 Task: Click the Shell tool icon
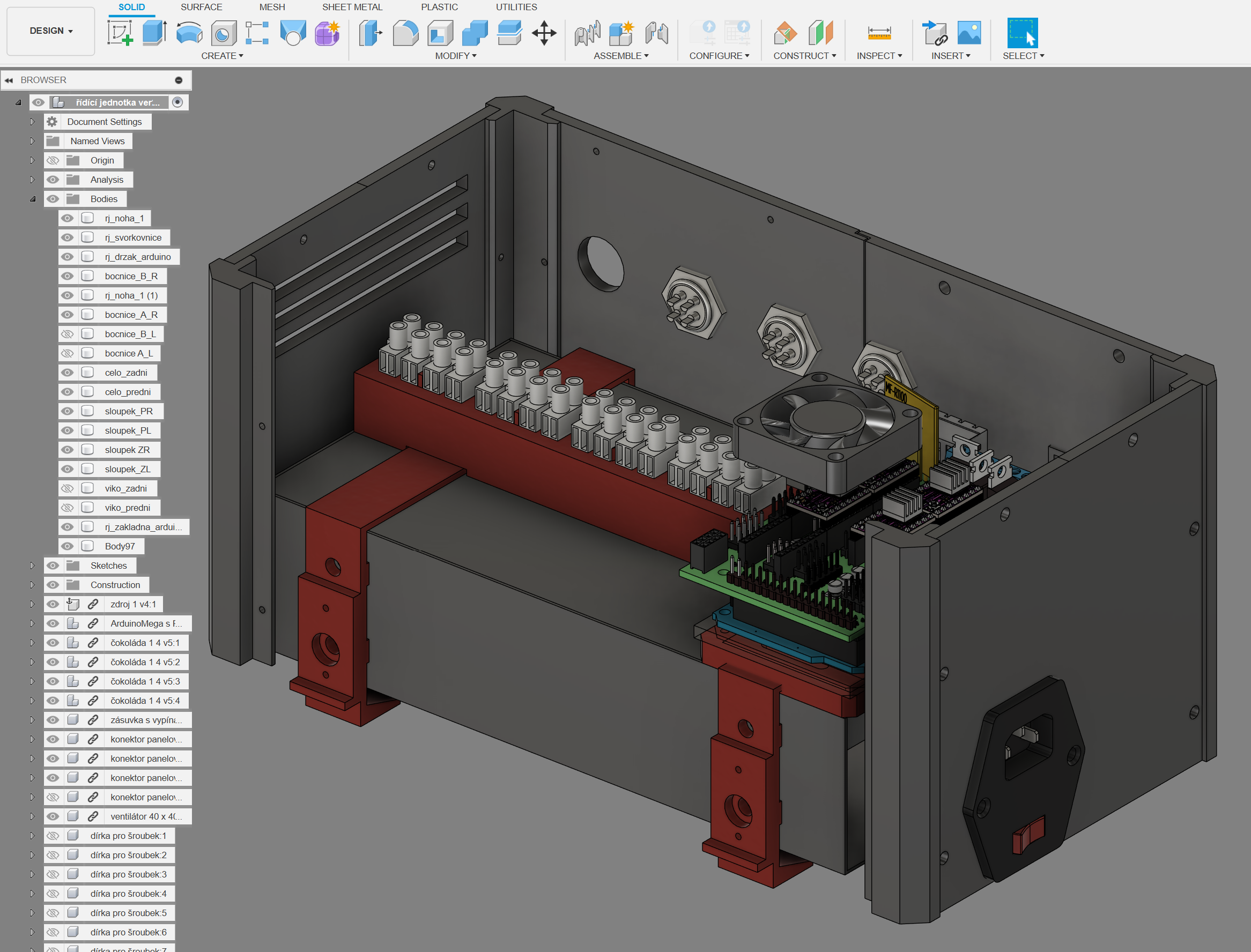pyautogui.click(x=440, y=33)
